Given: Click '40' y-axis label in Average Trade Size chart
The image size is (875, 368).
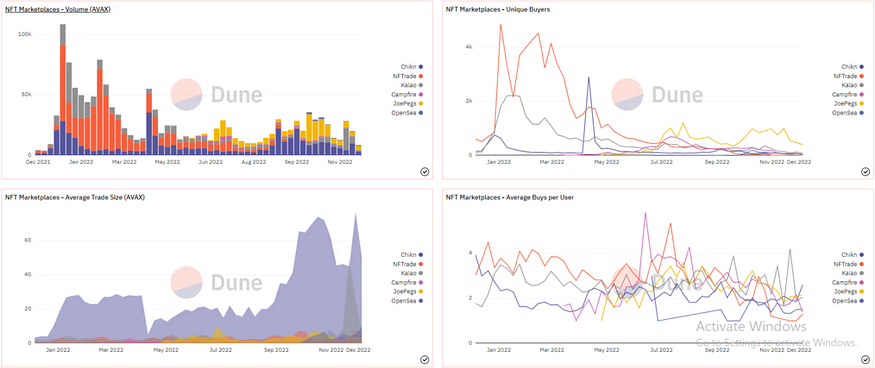Looking at the screenshot, I should pos(28,275).
